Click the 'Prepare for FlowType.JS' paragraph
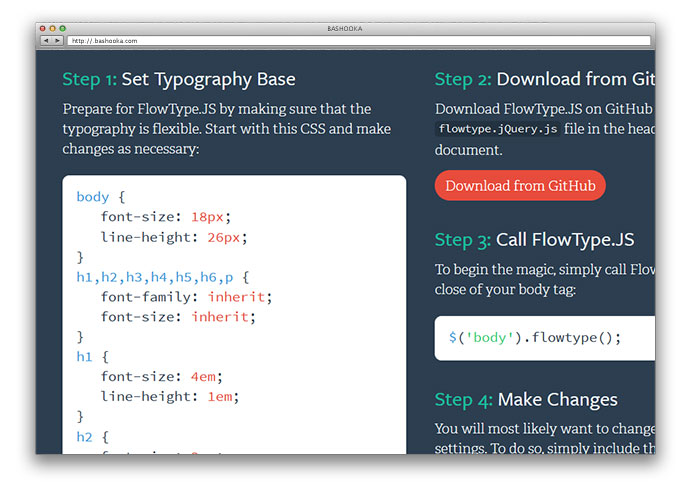Image resolution: width=690 pixels, height=486 pixels. click(x=227, y=129)
